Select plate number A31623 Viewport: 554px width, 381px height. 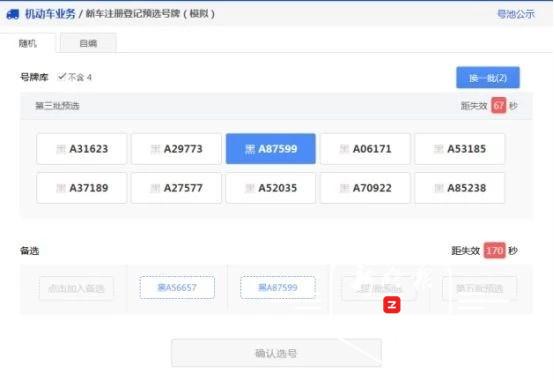[82, 149]
